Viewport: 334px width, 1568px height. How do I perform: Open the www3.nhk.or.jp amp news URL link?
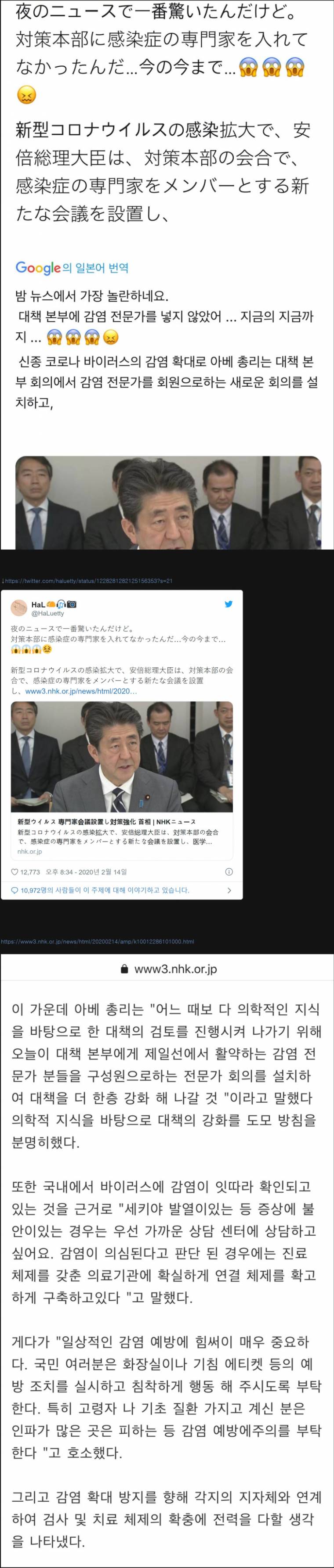pos(98,941)
